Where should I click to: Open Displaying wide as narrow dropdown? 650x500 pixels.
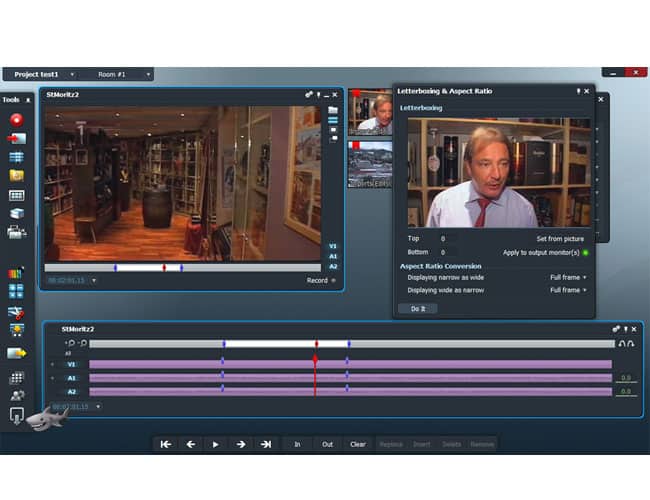569,290
